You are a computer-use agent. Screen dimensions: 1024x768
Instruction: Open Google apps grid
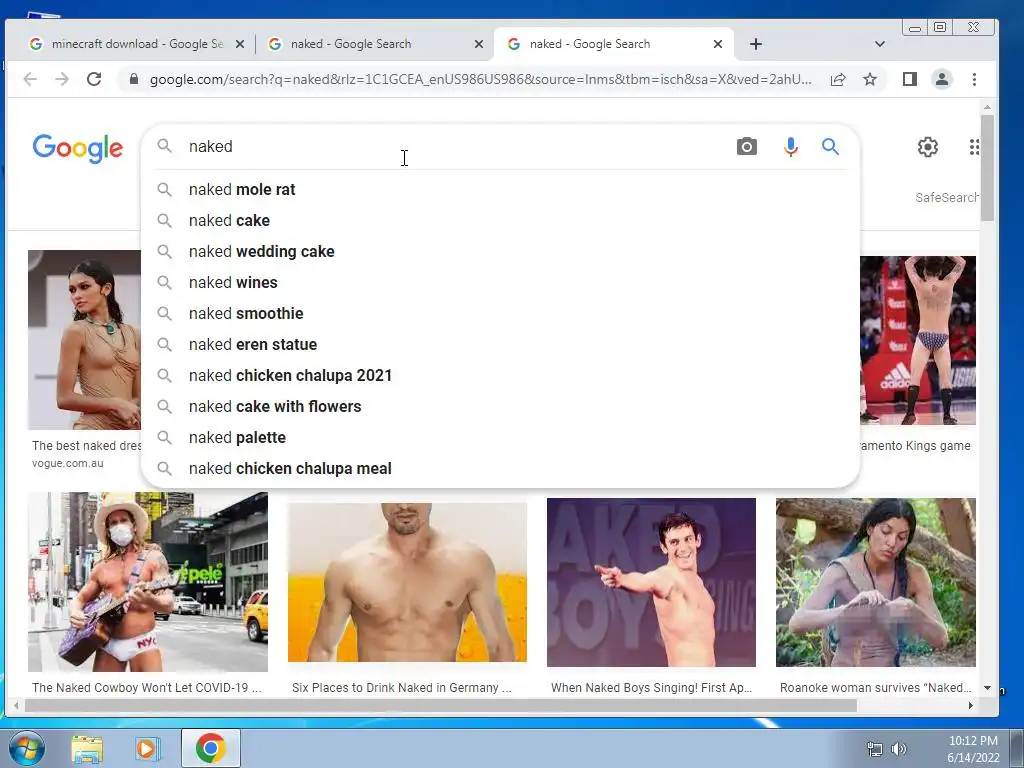pyautogui.click(x=974, y=147)
